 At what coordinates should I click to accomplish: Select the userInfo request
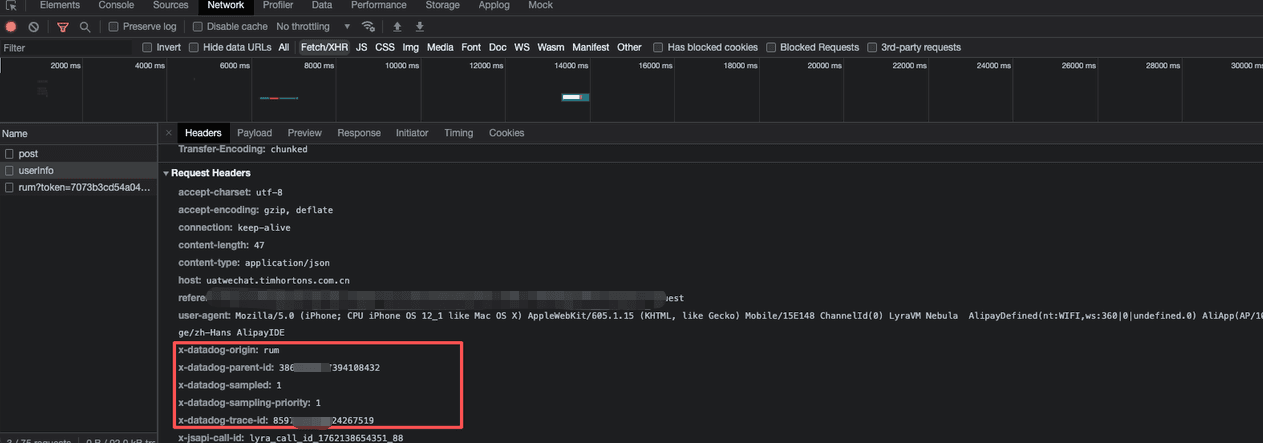coord(36,171)
